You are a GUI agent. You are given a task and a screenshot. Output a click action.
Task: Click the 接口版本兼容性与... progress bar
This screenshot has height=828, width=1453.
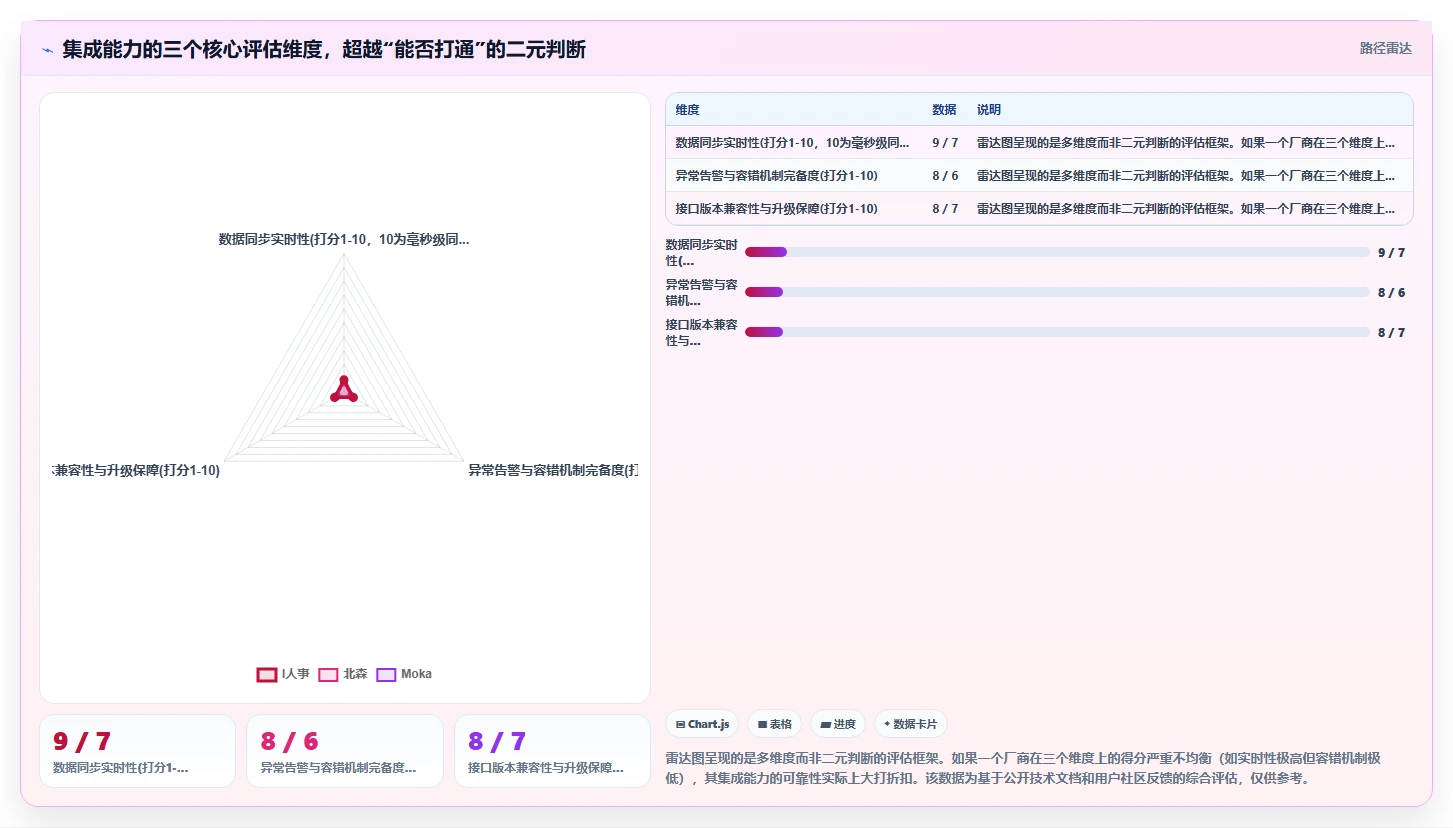1057,332
